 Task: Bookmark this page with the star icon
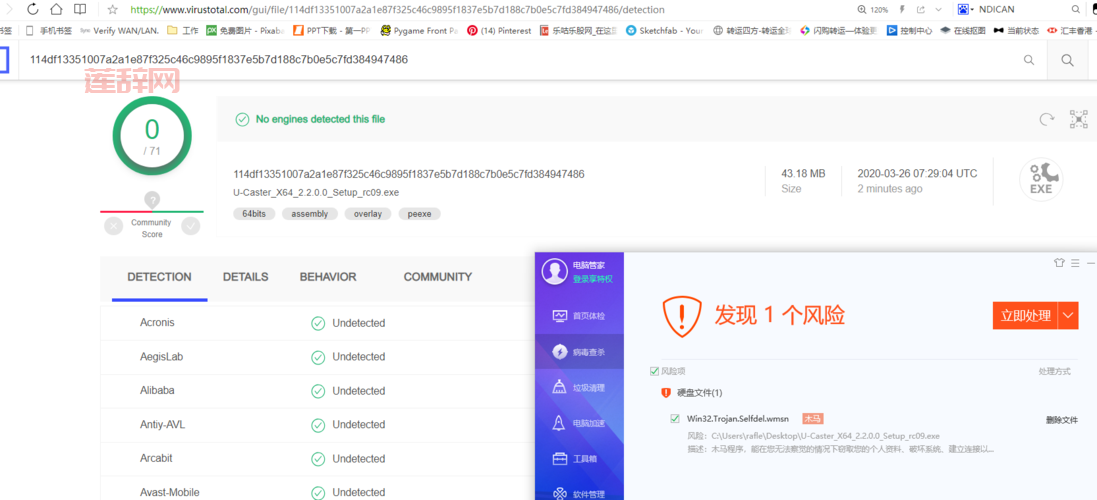click(x=113, y=10)
